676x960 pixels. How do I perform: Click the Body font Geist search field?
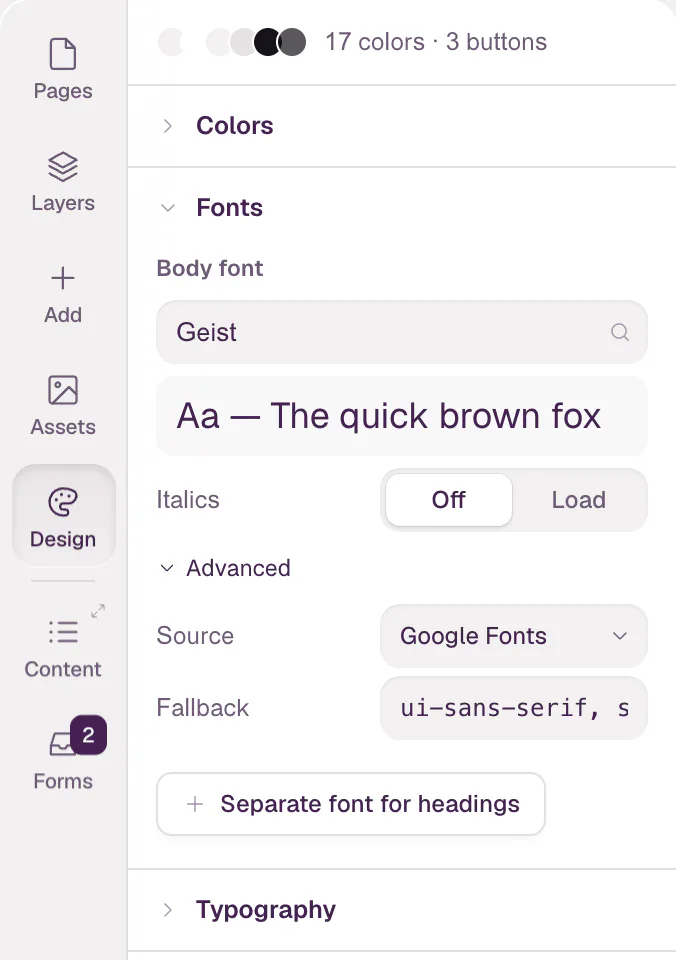pos(402,332)
